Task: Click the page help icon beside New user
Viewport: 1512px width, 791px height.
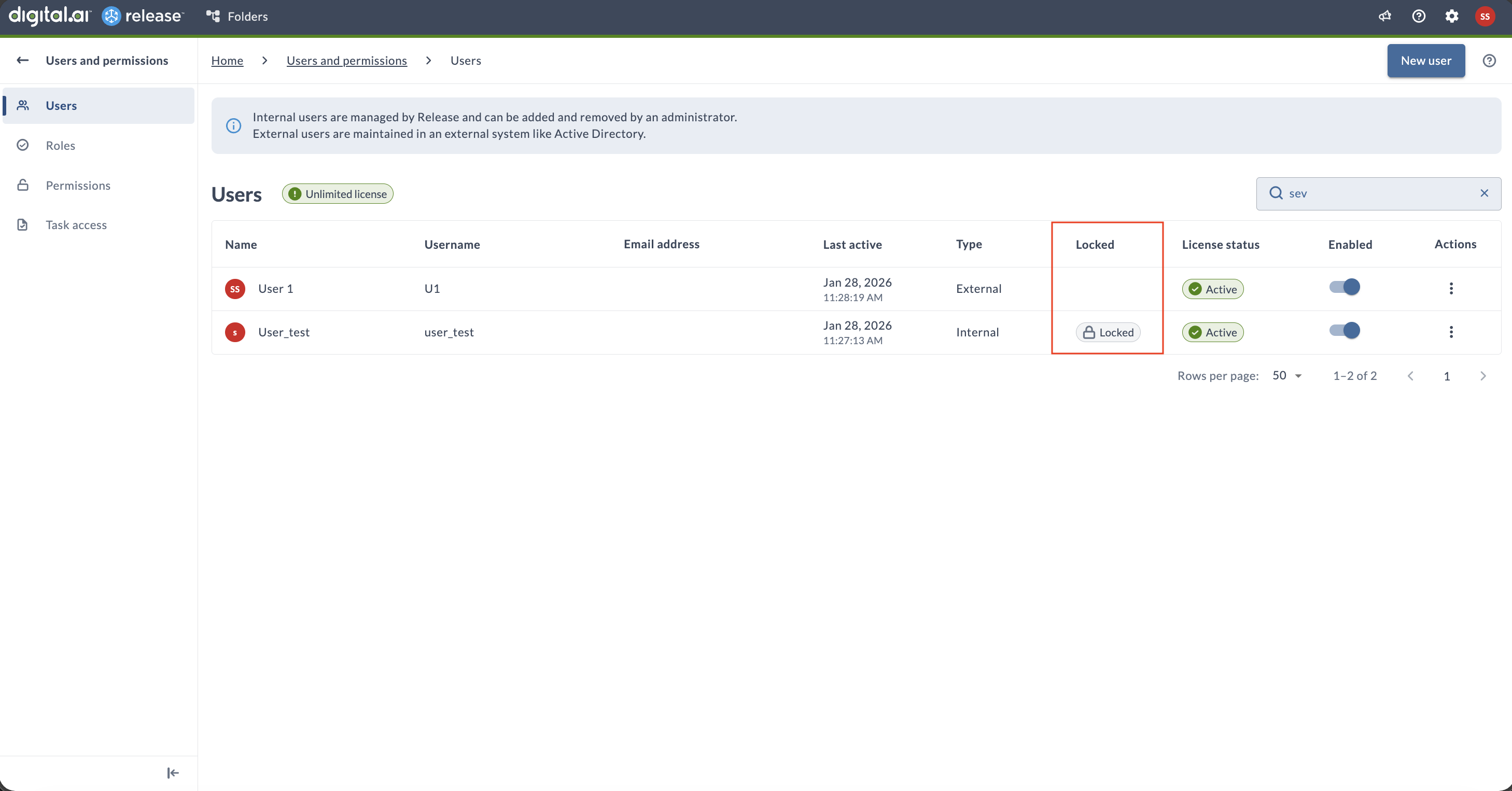Action: (1489, 61)
